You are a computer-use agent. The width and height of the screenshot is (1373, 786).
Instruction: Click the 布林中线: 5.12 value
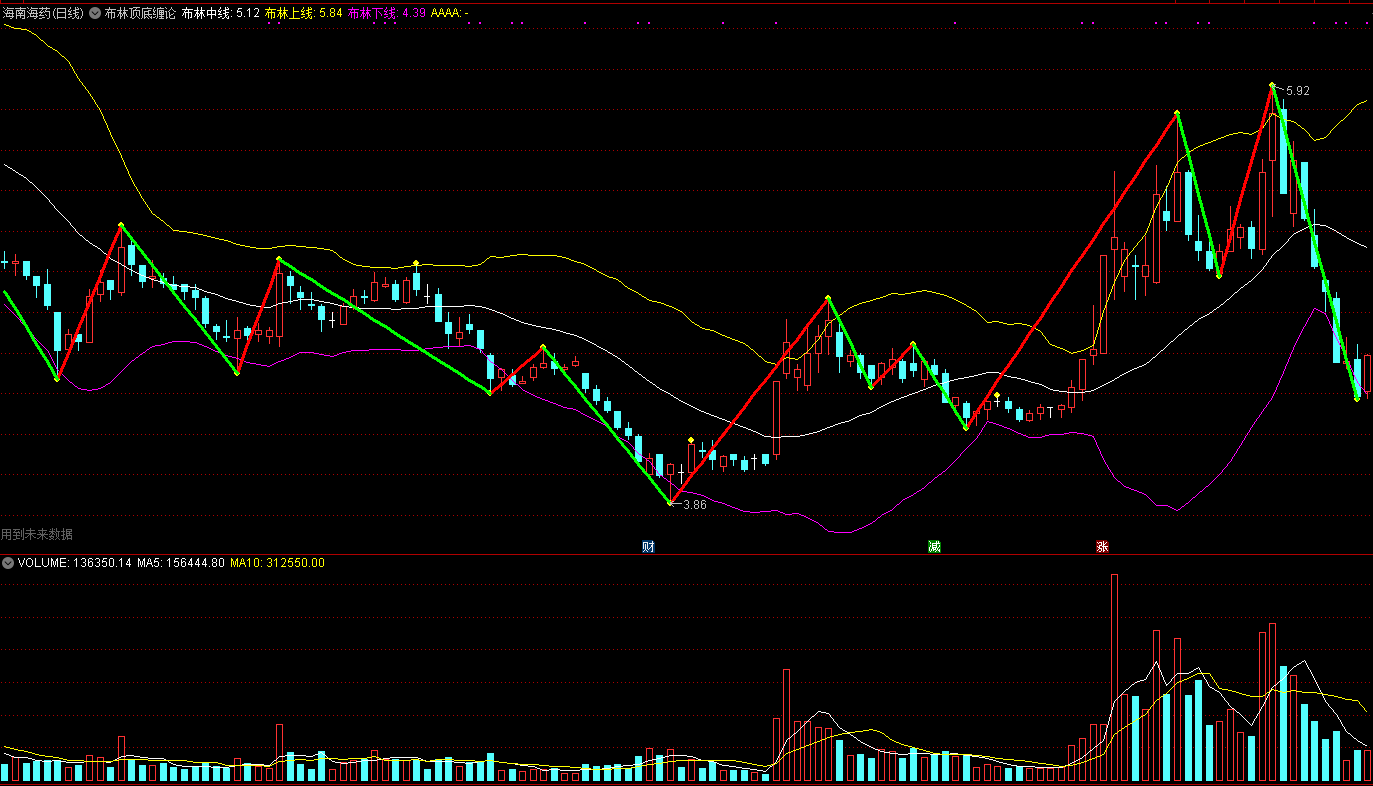click(221, 14)
